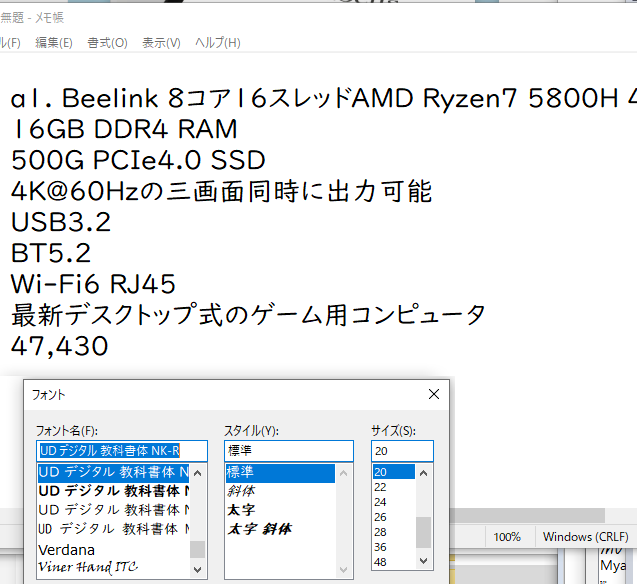Click the font list scrollbar thumb
The image size is (637, 584).
point(198,550)
